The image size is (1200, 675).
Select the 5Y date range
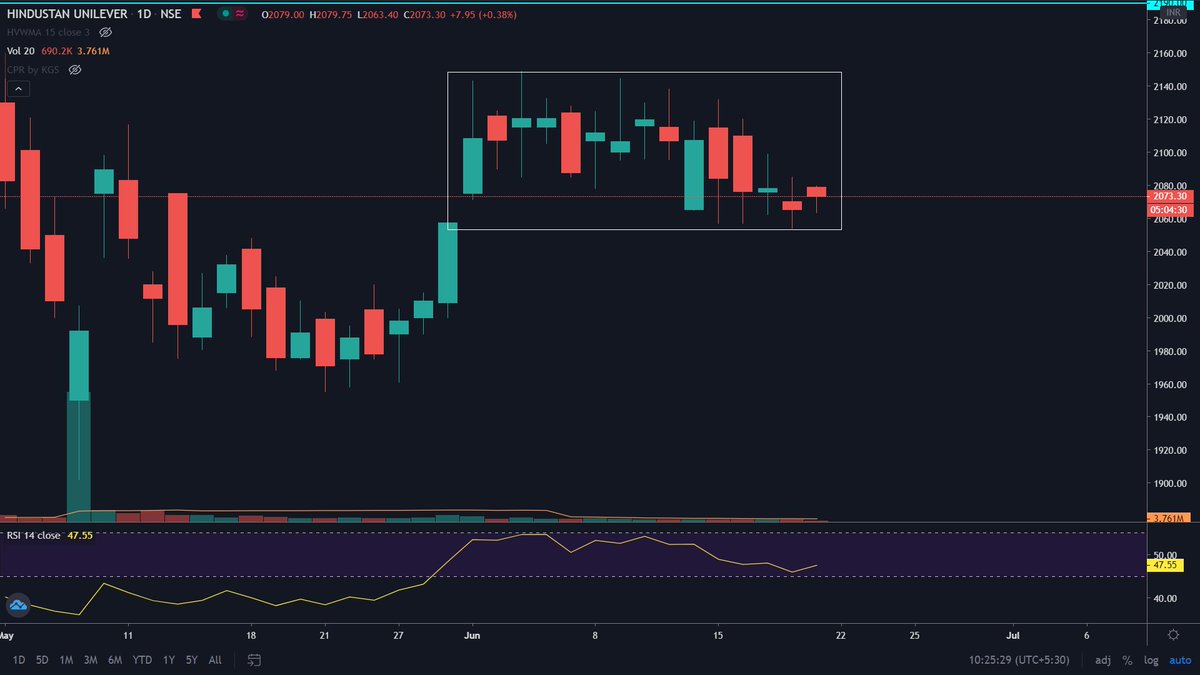[190, 660]
